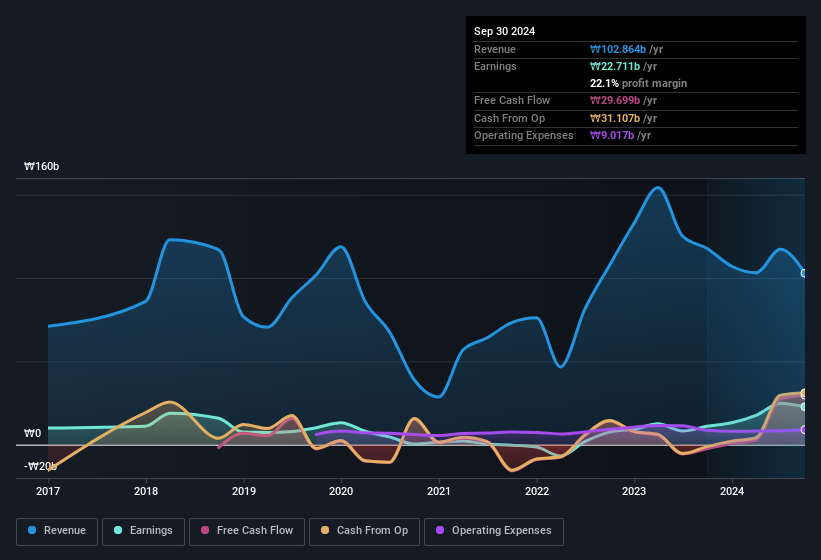Toggle Operating Expenses legend button
821x560 pixels.
(x=493, y=531)
